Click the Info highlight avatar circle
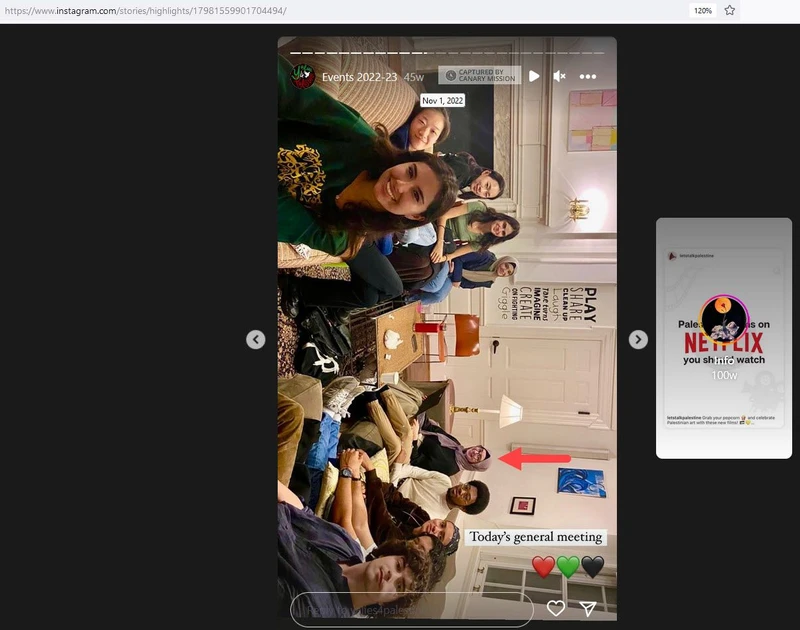800x630 pixels. 723,319
